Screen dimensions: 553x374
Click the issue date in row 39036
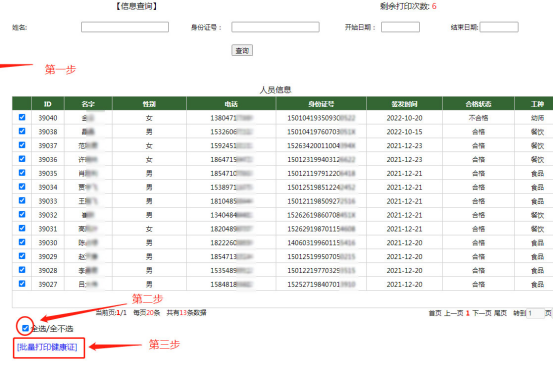[x=404, y=159]
